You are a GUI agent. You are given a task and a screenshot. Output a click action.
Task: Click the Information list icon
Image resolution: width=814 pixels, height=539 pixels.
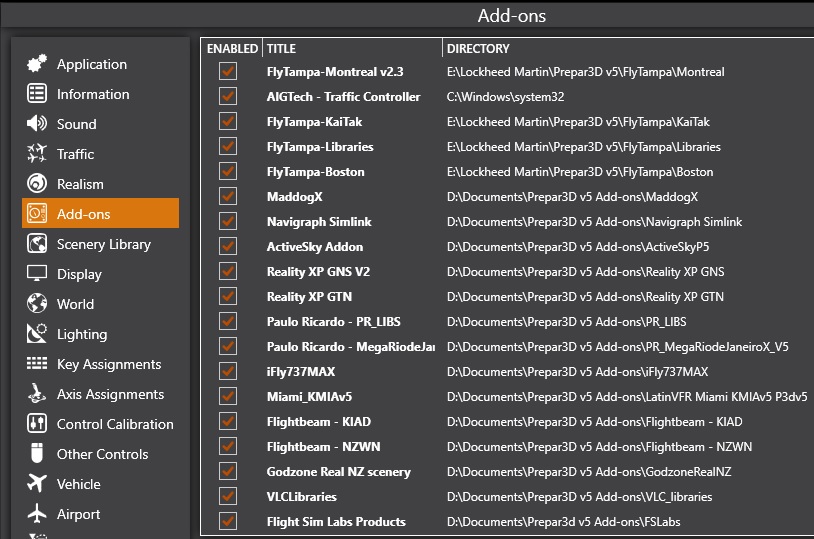pyautogui.click(x=37, y=93)
